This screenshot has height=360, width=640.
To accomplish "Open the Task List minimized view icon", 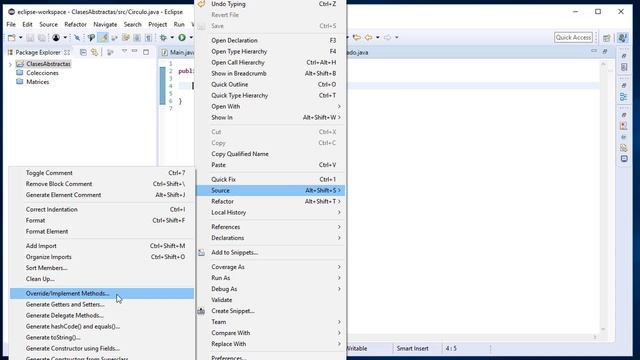I will coord(624,67).
